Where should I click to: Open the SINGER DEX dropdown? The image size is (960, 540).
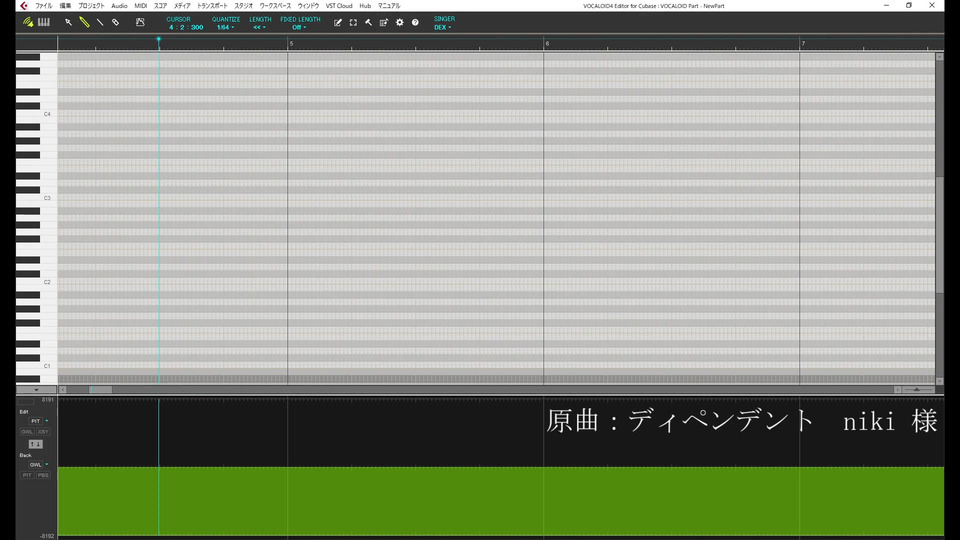[x=443, y=28]
